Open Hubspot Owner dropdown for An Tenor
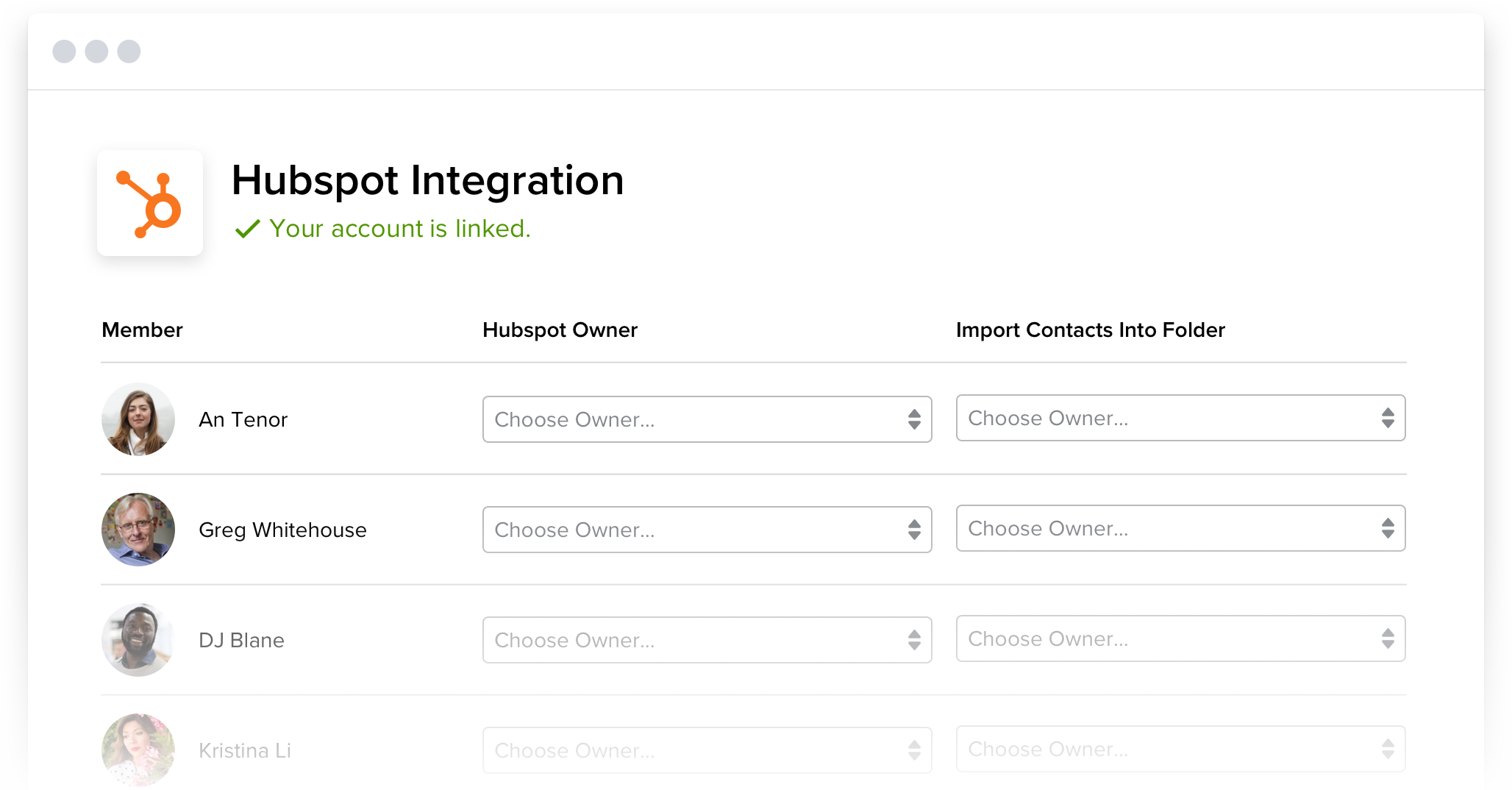The width and height of the screenshot is (1512, 790). click(707, 419)
